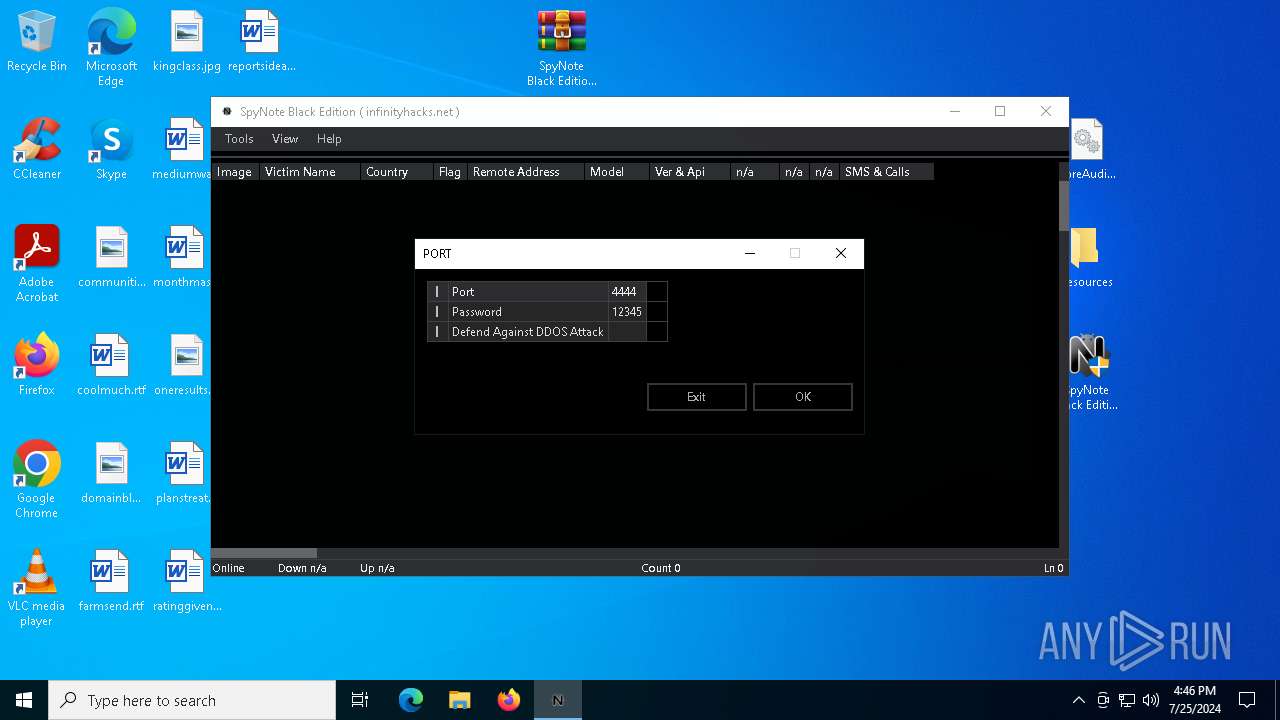Select the reportsidea Word document on desktop
Screen dimensions: 1280x720
click(x=261, y=42)
